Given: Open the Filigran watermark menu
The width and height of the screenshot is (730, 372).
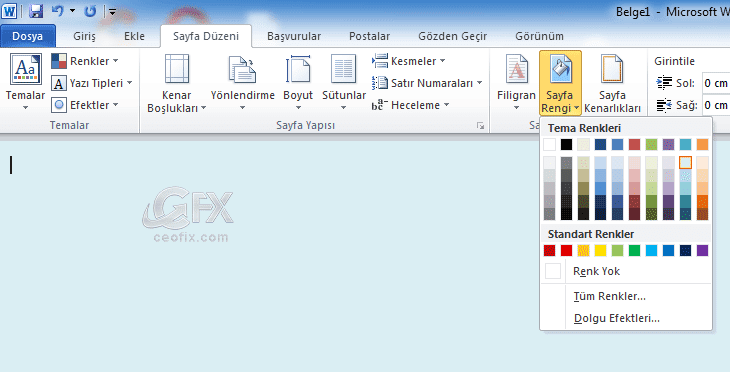Looking at the screenshot, I should point(516,83).
